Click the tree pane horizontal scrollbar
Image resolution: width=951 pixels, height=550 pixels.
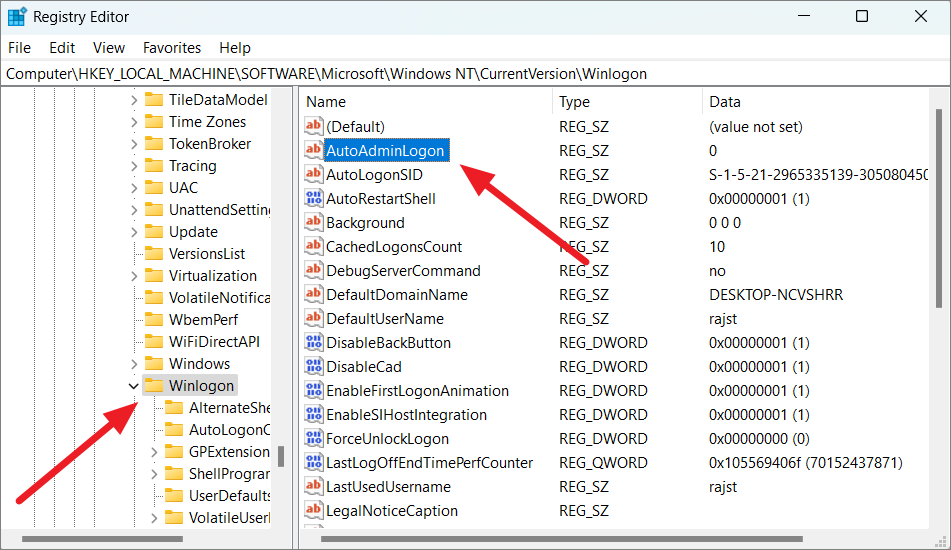tap(102, 538)
